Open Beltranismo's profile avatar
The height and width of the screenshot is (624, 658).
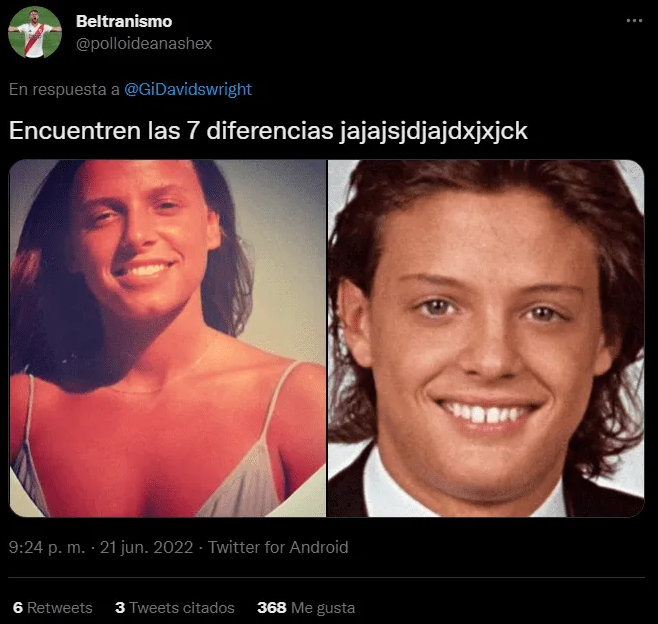(x=35, y=32)
